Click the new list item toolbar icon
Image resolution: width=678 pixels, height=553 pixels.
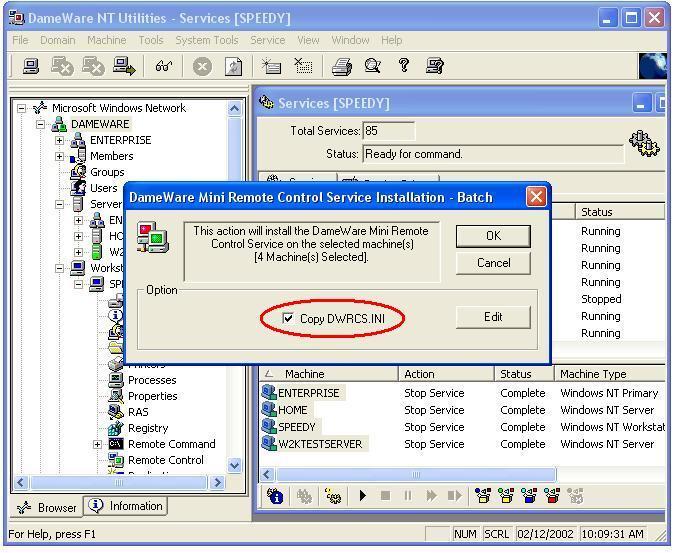[x=271, y=66]
